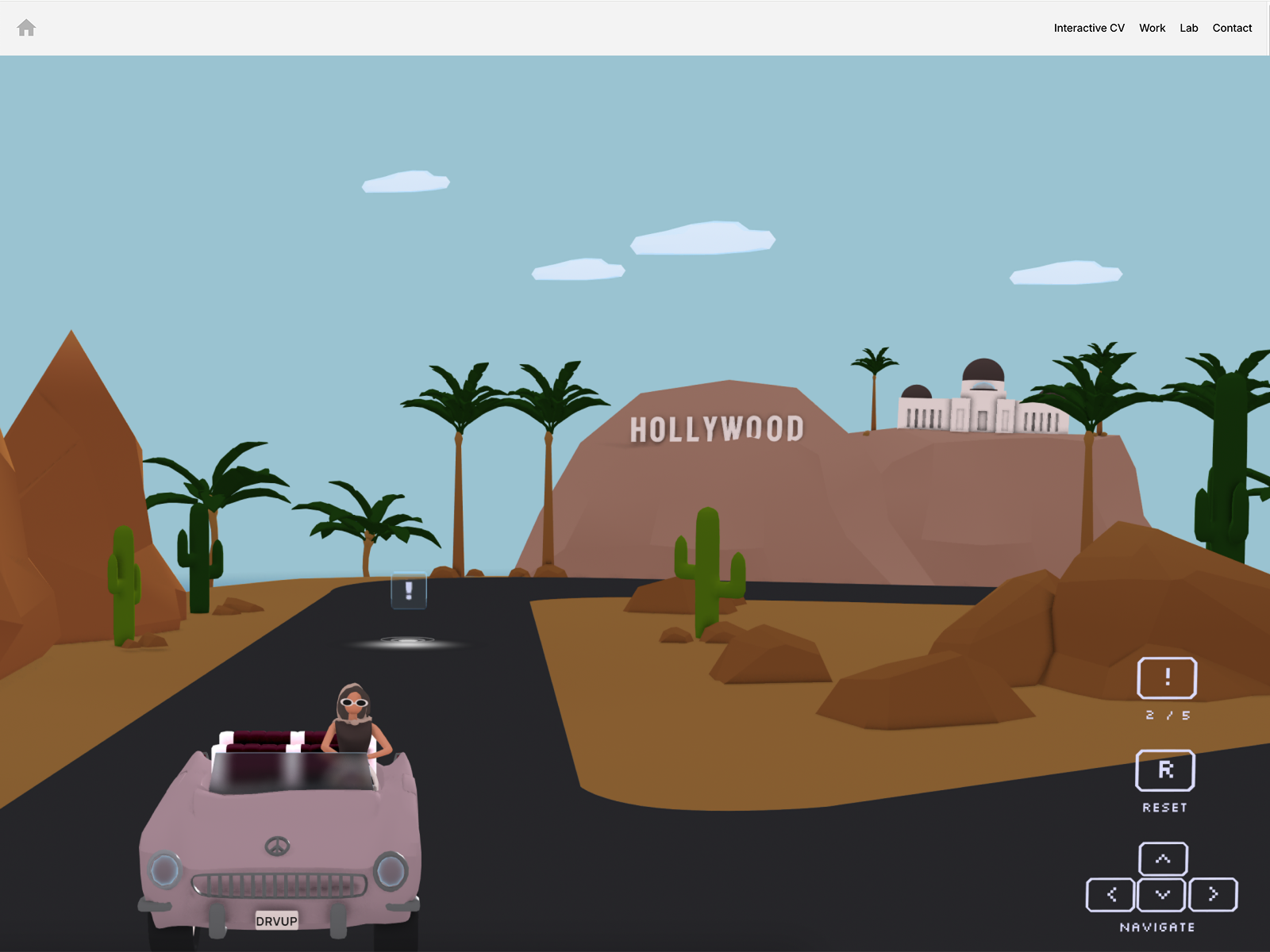Click the exclamation info button
The height and width of the screenshot is (952, 1270).
click(1167, 678)
